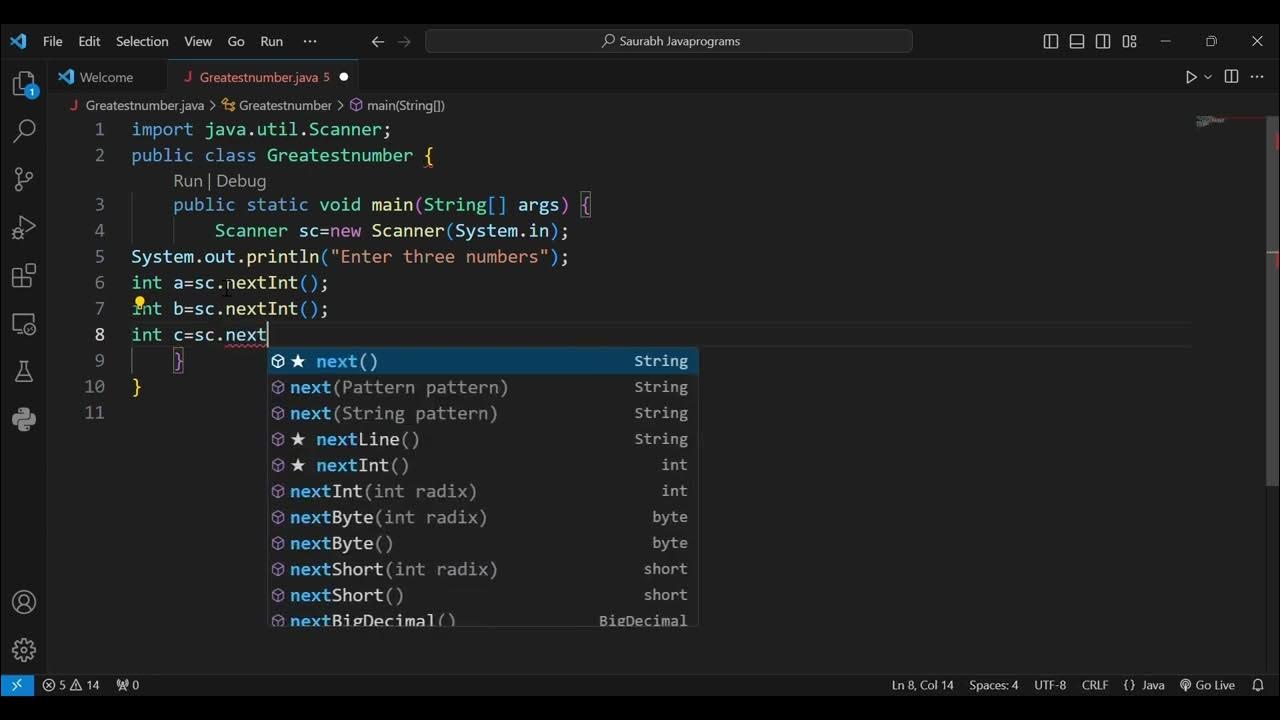Open the Run and Debug view
1280x720 pixels.
[24, 228]
